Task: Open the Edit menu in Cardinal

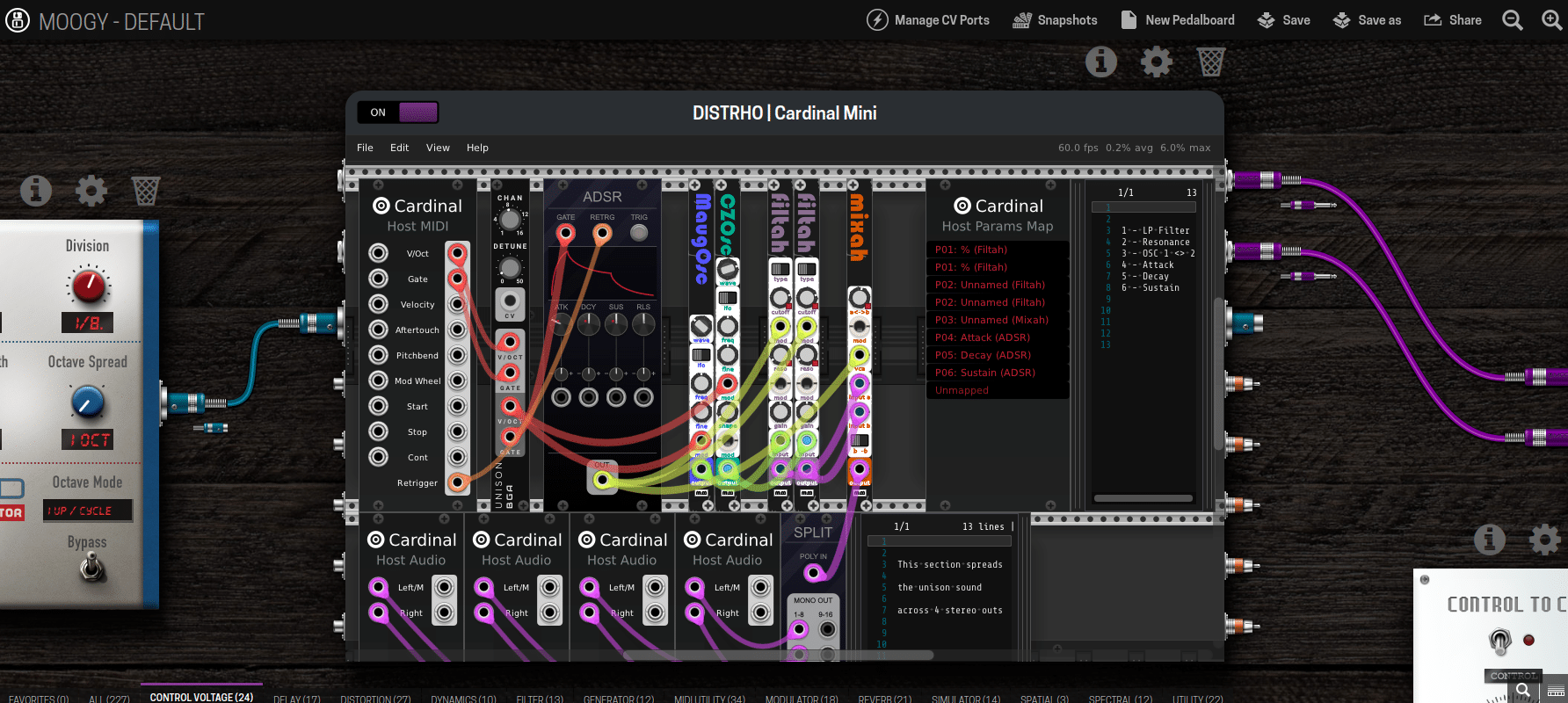Action: pyautogui.click(x=399, y=148)
